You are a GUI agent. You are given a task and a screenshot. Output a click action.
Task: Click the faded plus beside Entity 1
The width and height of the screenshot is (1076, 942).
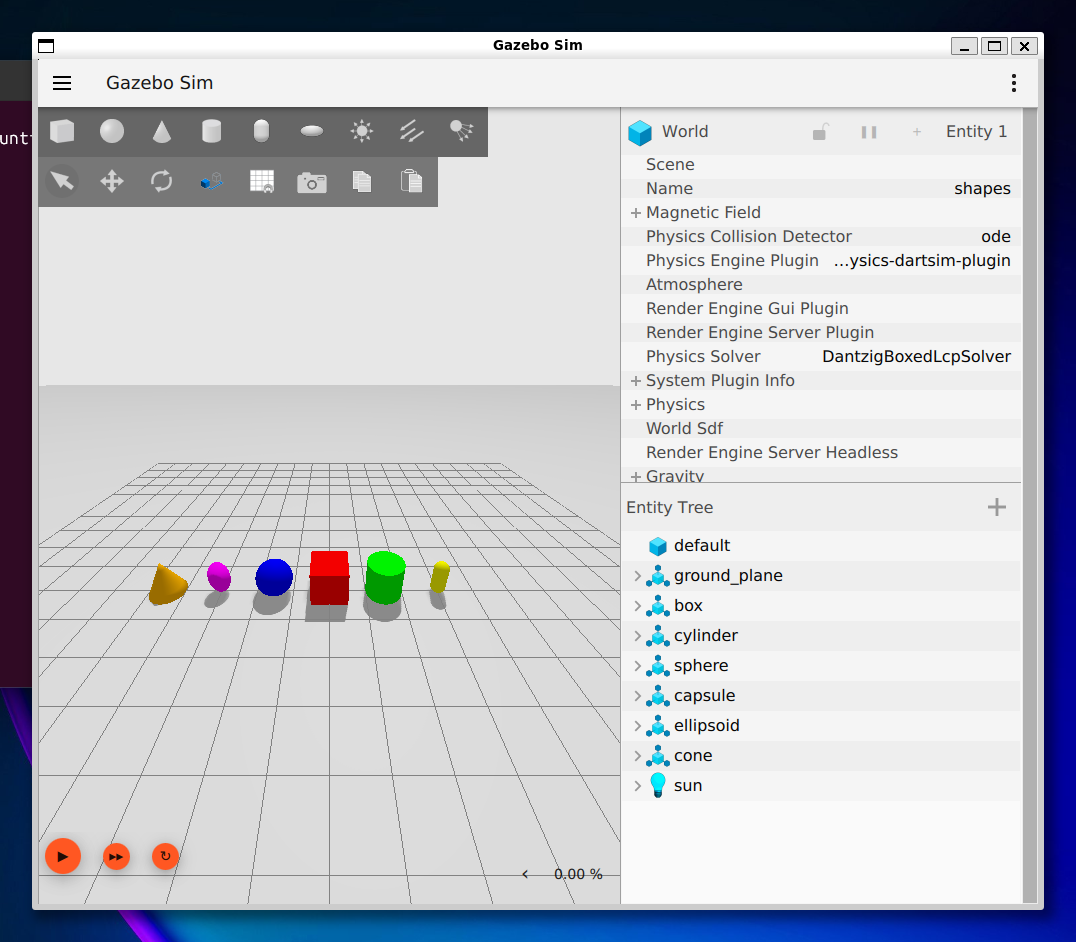click(x=917, y=132)
